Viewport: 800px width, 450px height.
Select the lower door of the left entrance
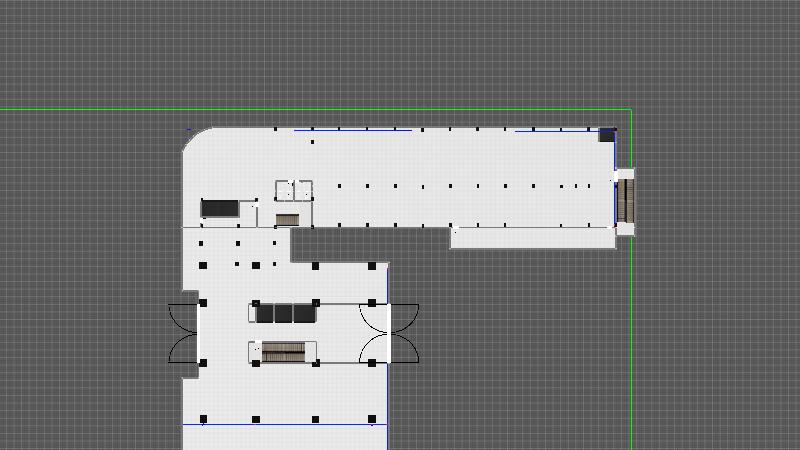[x=185, y=347]
